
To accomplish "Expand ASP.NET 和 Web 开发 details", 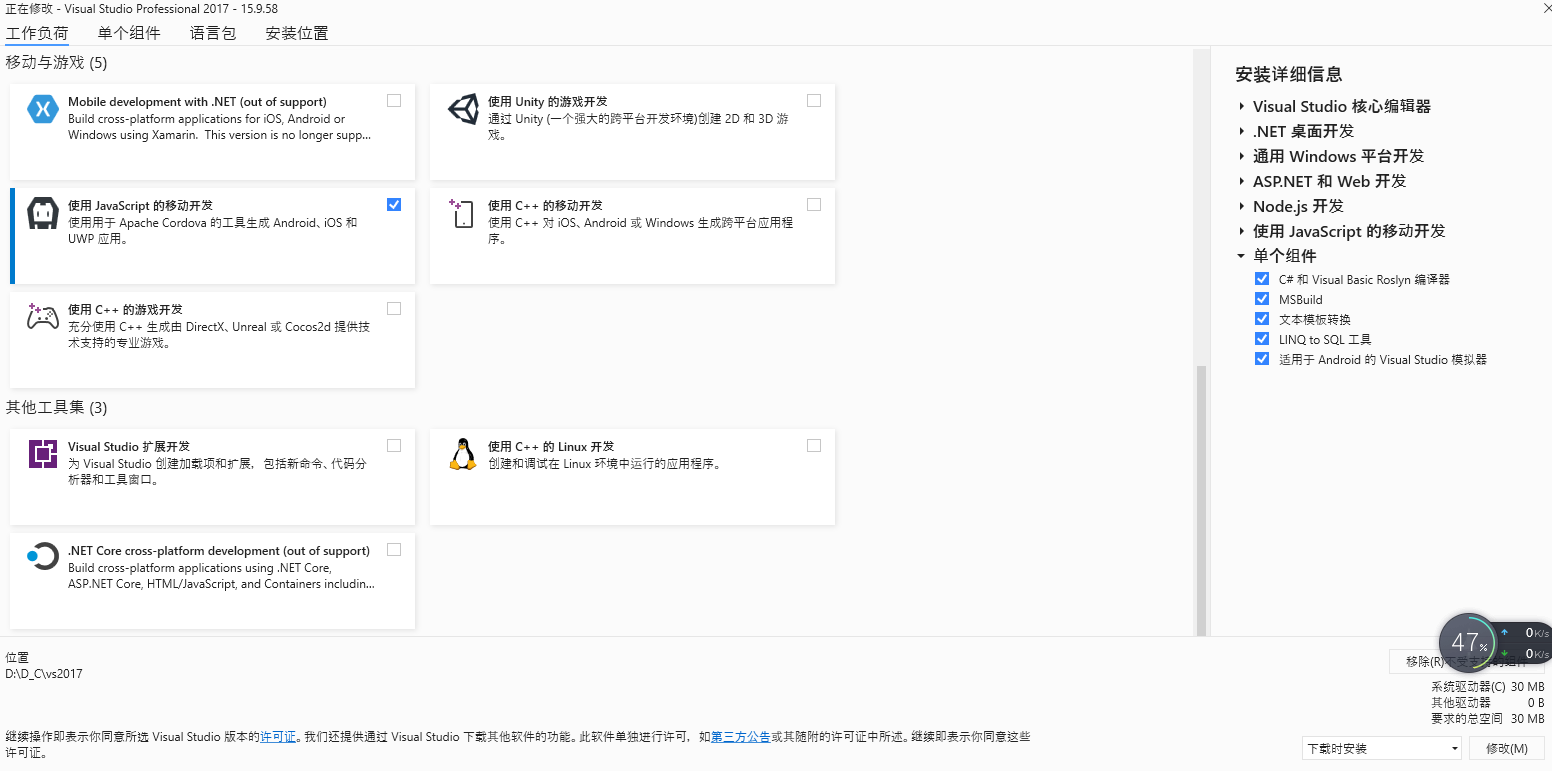I will pyautogui.click(x=1241, y=181).
